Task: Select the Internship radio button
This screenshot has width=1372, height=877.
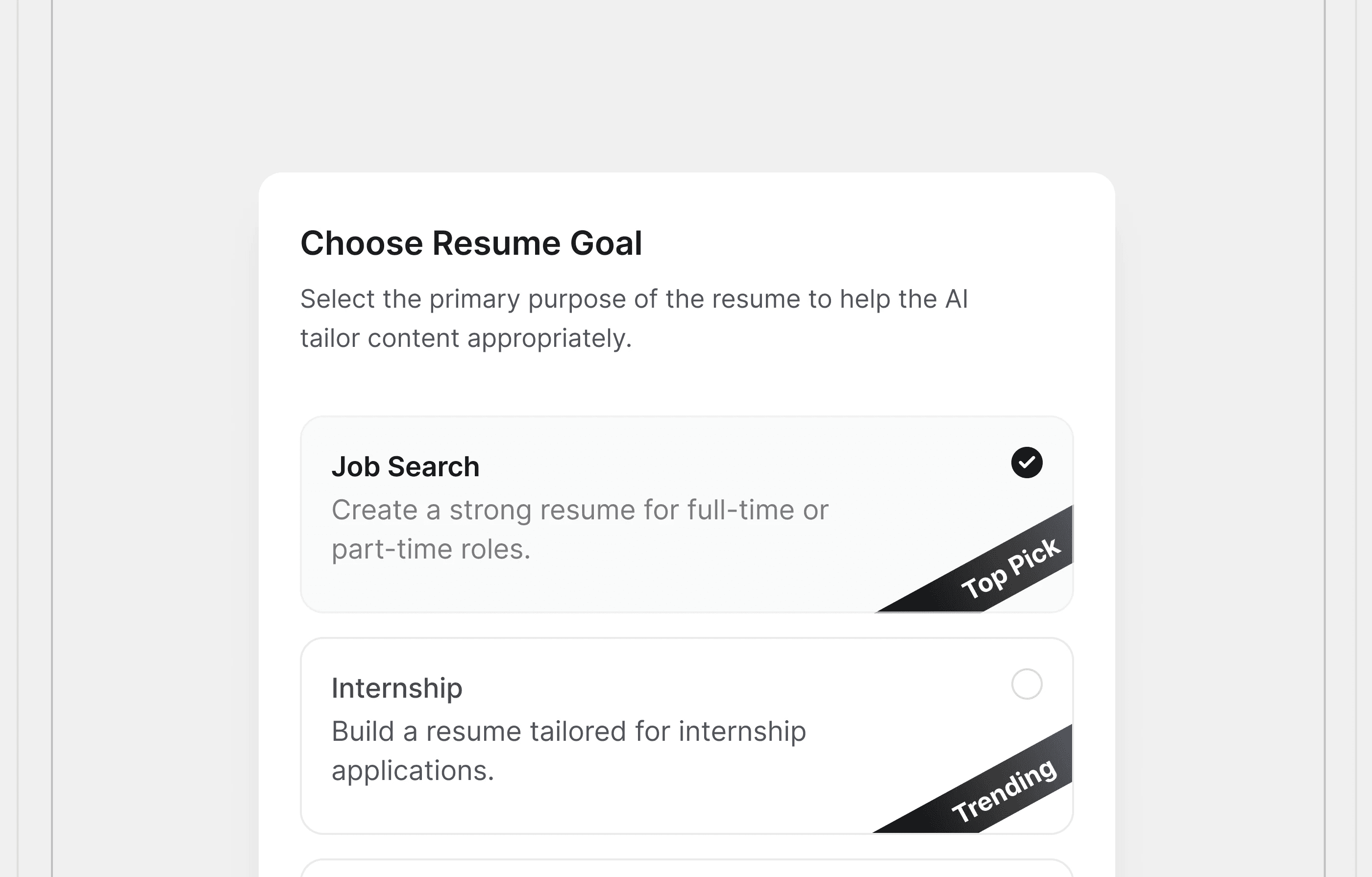Action: pos(1027,684)
